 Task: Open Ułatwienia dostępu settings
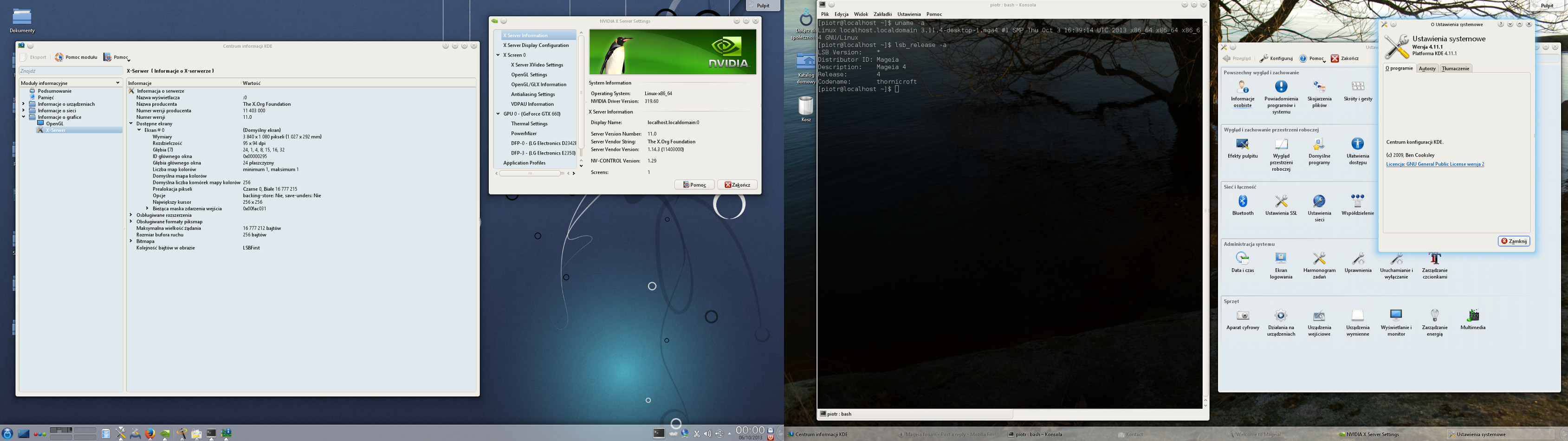[x=1357, y=151]
